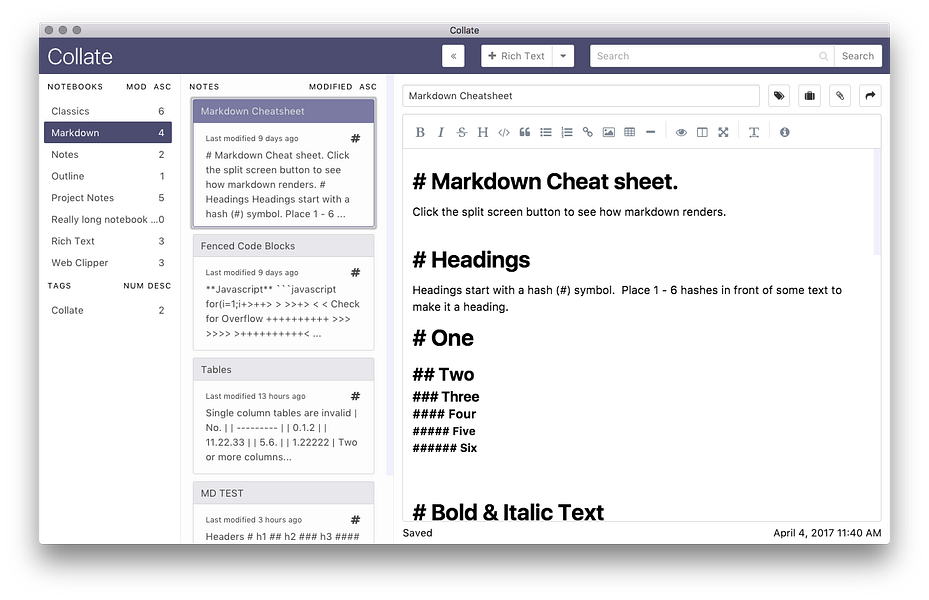Click the Collate app logo text
The height and width of the screenshot is (600, 929).
(x=80, y=56)
